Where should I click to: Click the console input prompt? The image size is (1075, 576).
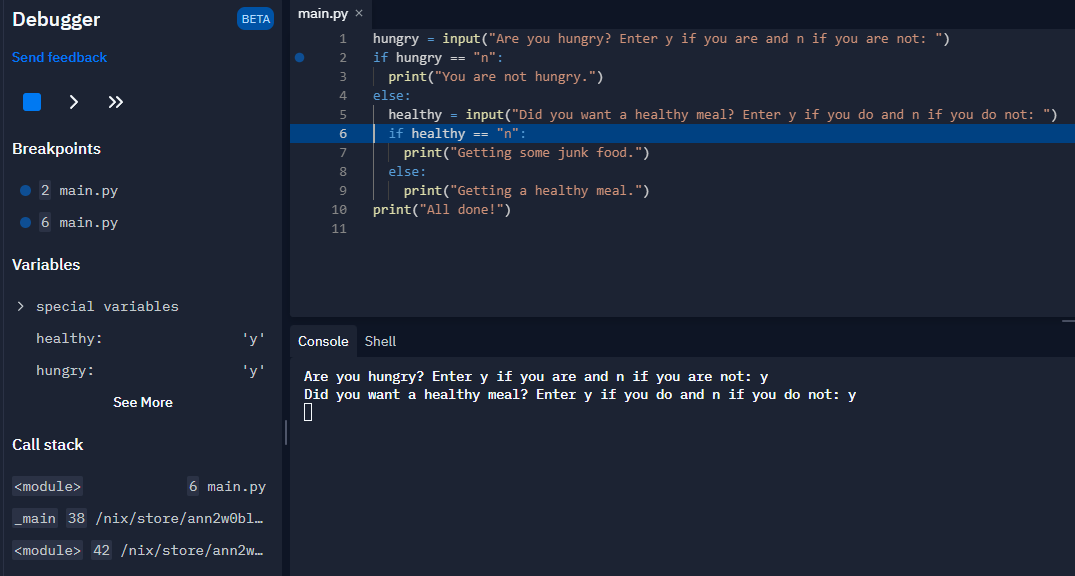coord(308,410)
